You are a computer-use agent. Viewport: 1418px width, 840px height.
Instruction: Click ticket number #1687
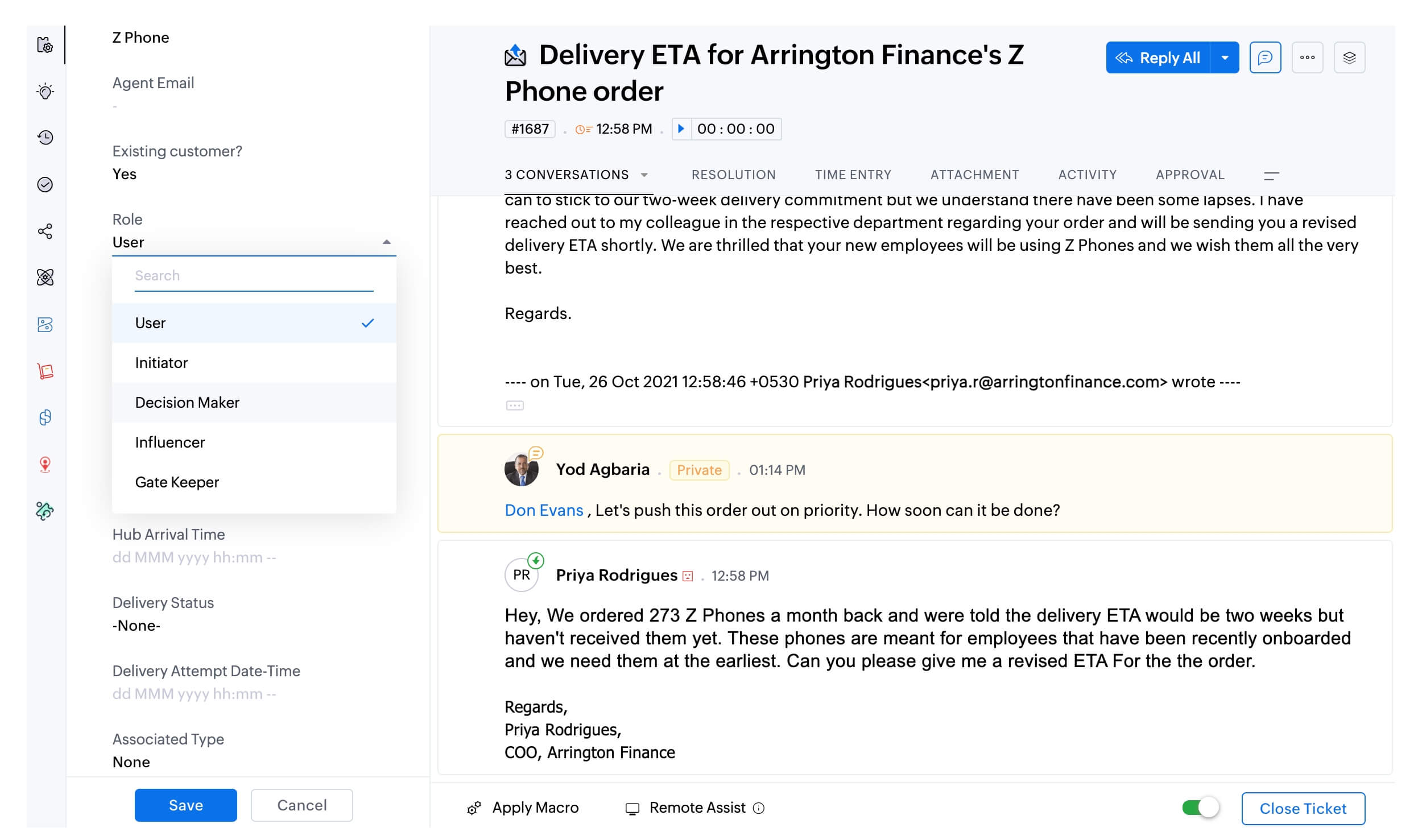530,129
